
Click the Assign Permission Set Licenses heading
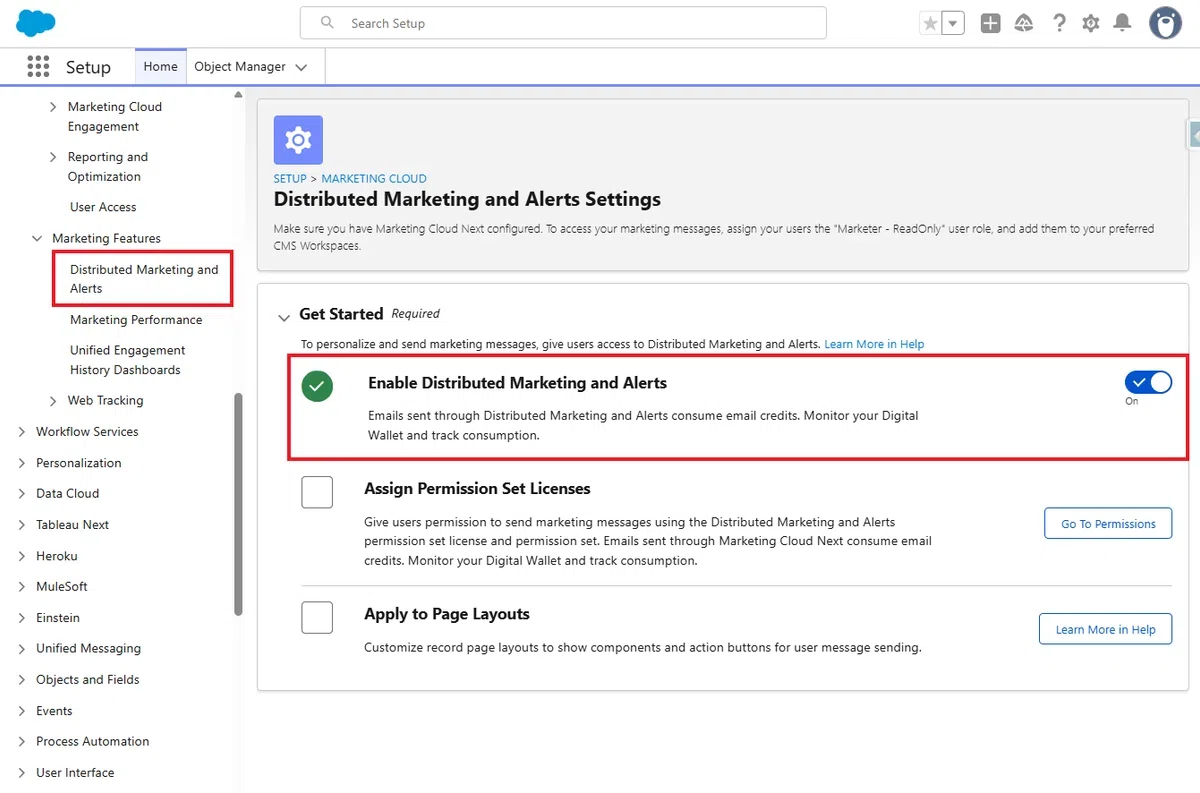(x=477, y=489)
